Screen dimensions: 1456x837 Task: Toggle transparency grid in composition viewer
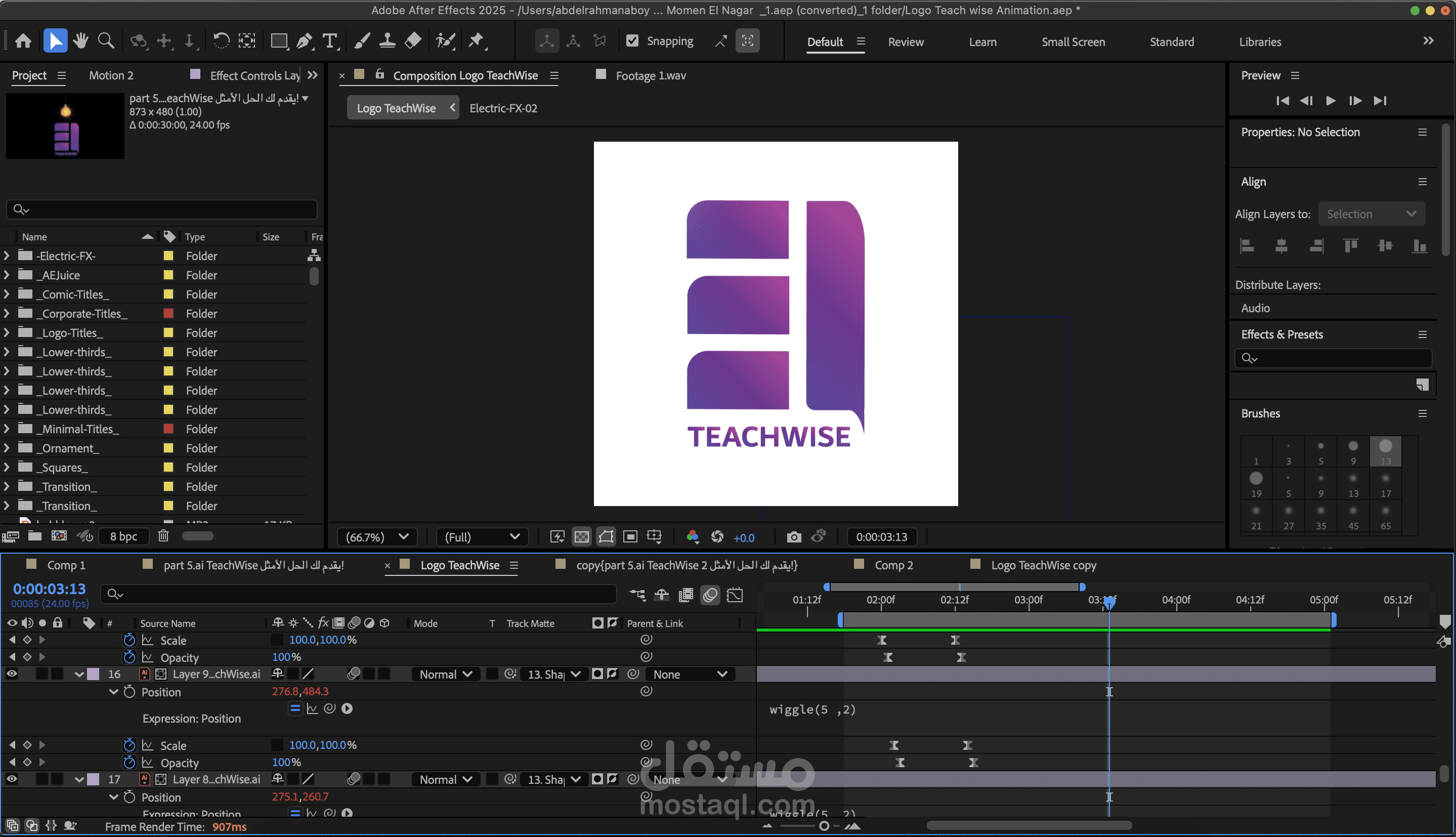[581, 537]
